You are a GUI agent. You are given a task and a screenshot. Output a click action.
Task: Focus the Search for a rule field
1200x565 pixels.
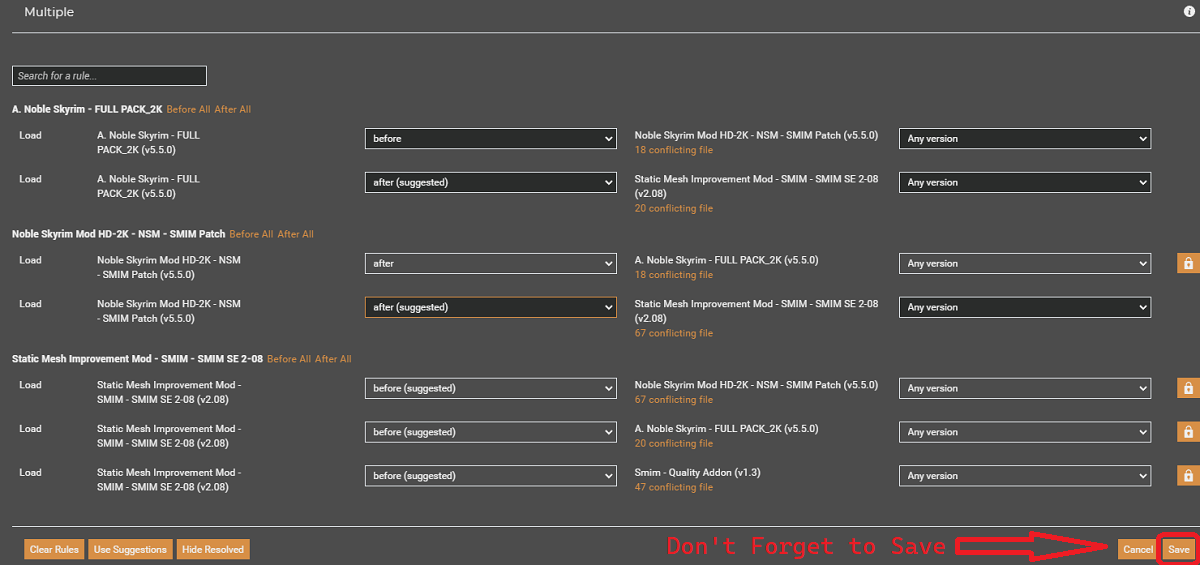point(109,76)
